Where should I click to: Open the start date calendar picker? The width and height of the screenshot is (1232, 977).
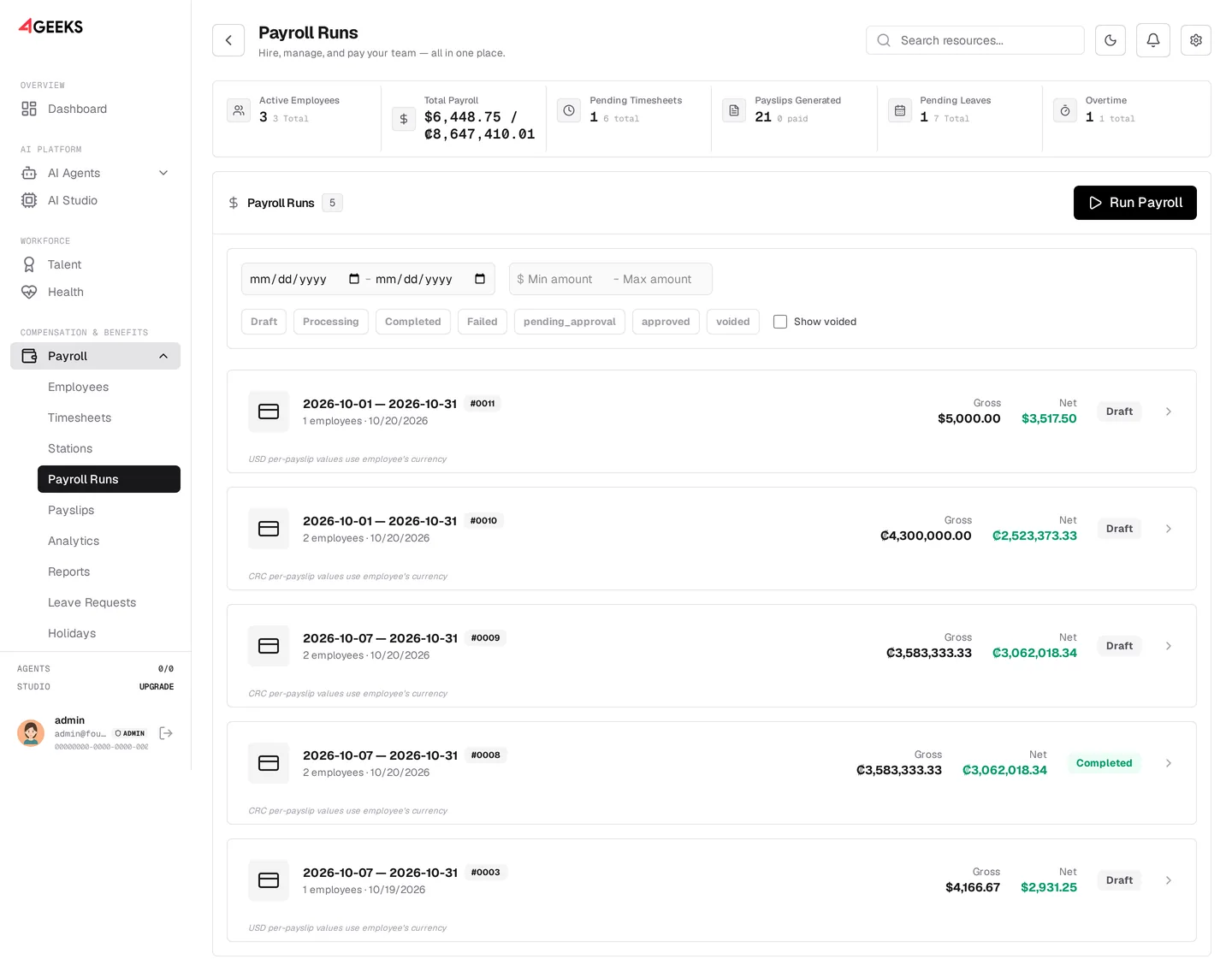(354, 279)
